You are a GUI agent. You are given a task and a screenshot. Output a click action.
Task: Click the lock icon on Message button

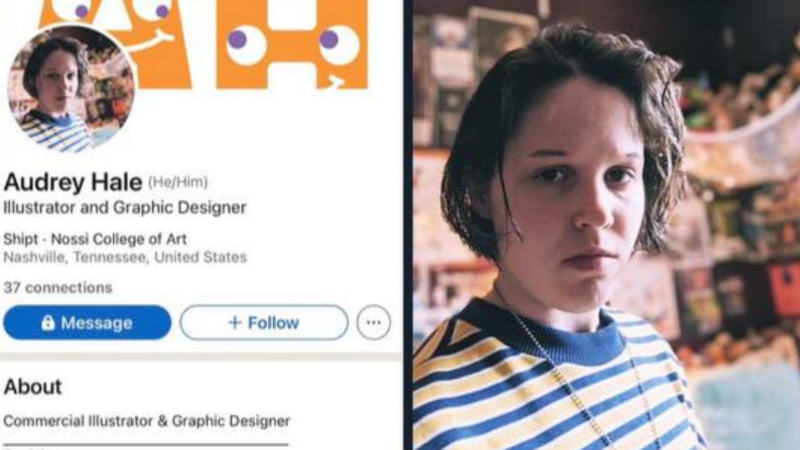(48, 322)
